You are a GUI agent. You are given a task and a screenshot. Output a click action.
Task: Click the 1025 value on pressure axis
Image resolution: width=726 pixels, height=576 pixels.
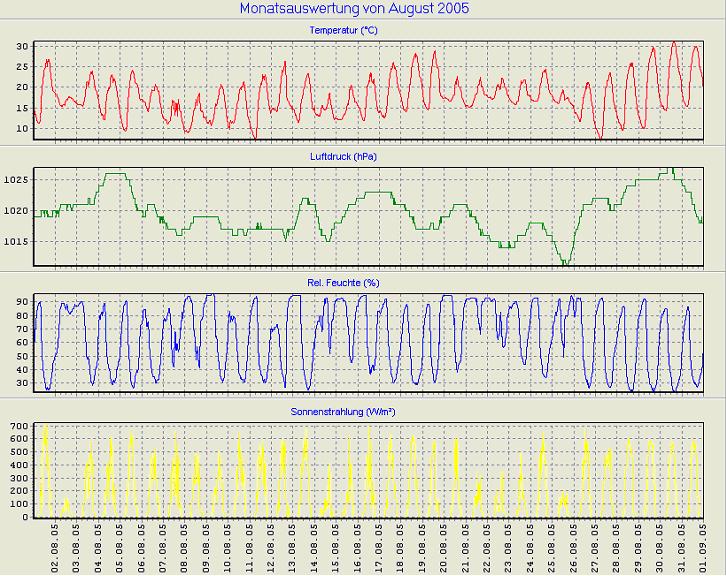point(17,180)
